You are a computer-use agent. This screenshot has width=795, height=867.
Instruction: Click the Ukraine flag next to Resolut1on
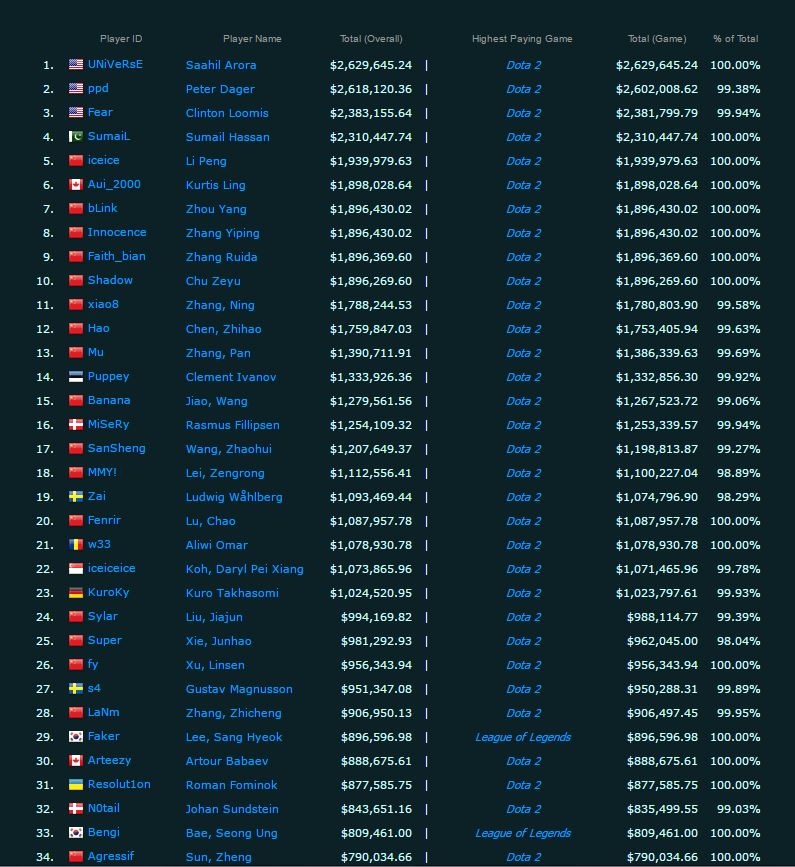tap(76, 785)
